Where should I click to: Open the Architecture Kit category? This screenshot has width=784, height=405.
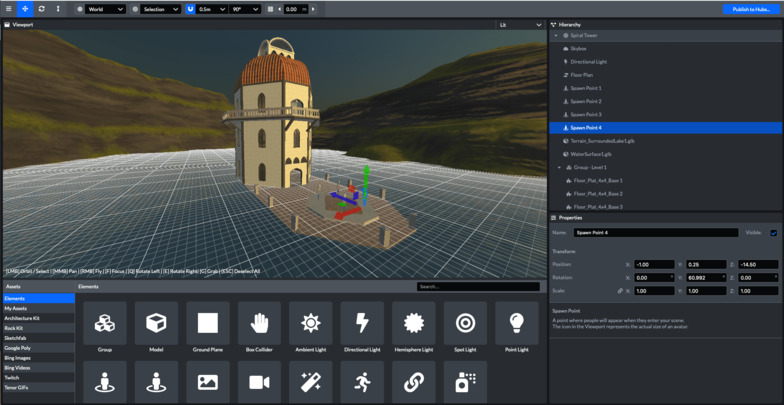click(x=38, y=318)
